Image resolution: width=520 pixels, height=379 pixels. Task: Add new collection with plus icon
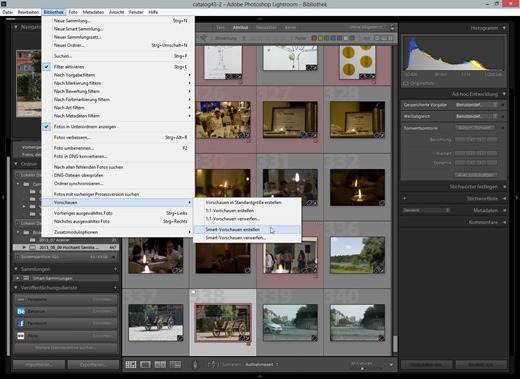click(116, 269)
